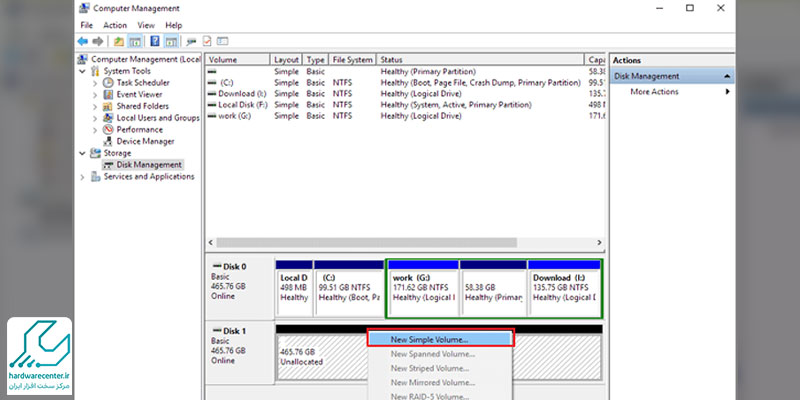The width and height of the screenshot is (800, 400).
Task: Open Help via blue question mark icon
Action: click(x=155, y=41)
